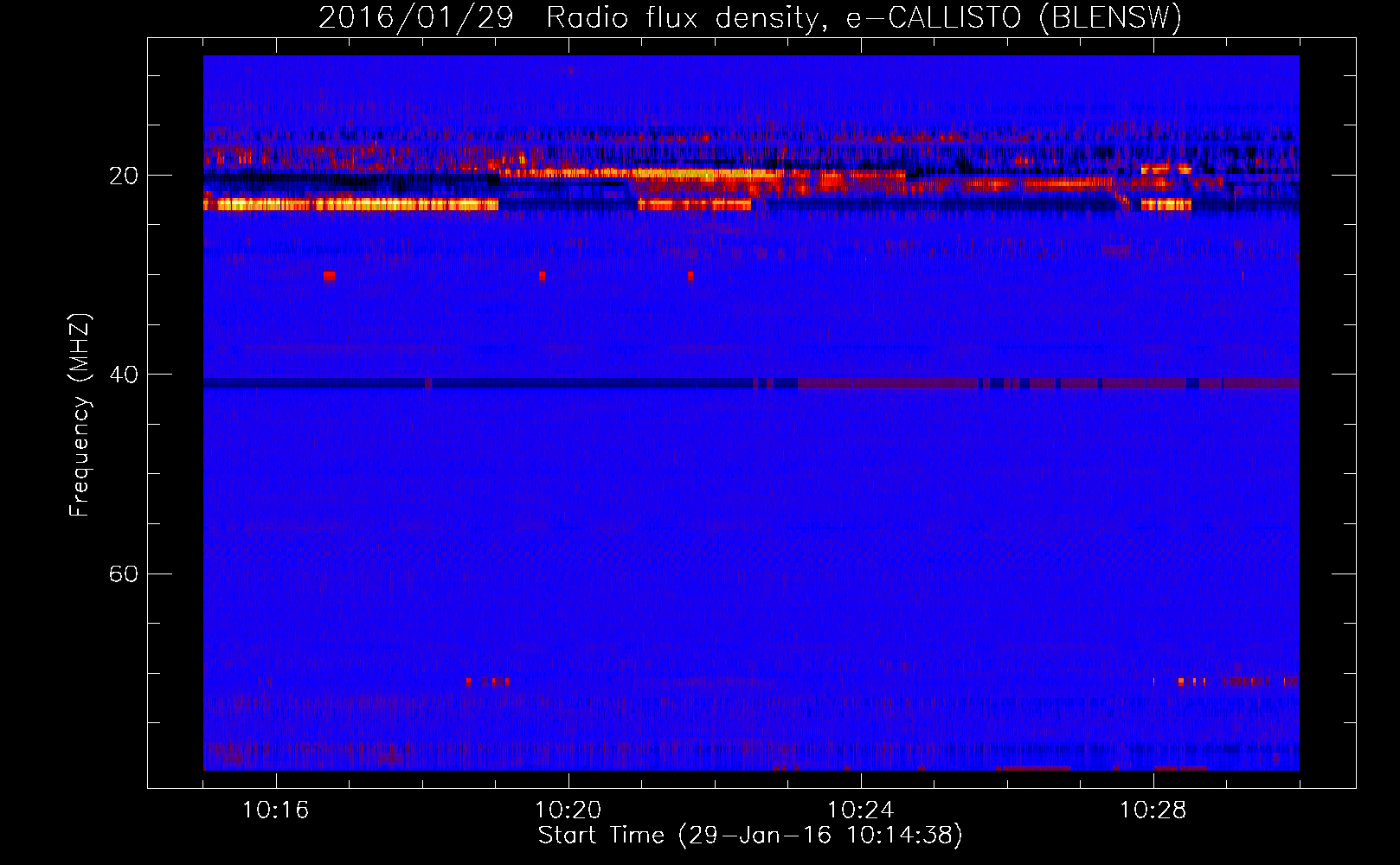Click the 'Frequency (MHZ)' y-axis label
Viewport: 1400px width, 865px height.
click(x=79, y=414)
